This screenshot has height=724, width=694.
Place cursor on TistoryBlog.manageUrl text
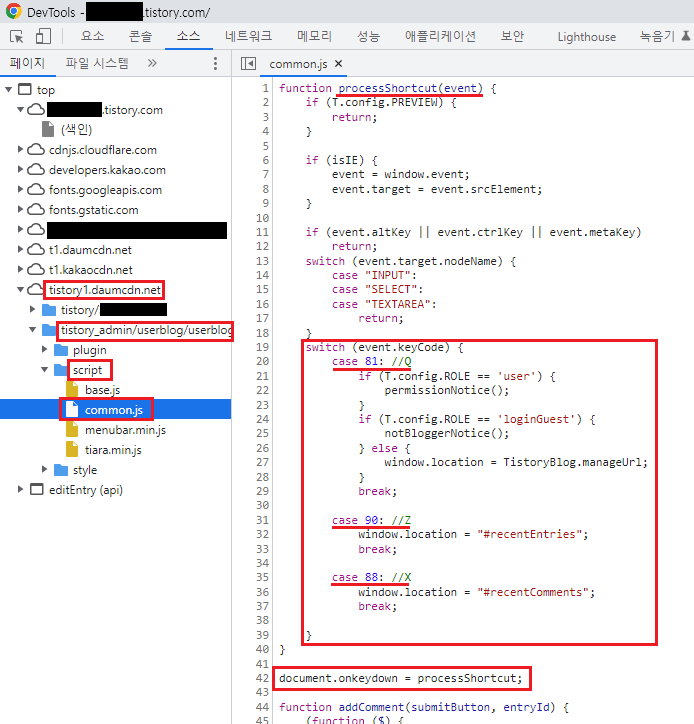[x=573, y=462]
